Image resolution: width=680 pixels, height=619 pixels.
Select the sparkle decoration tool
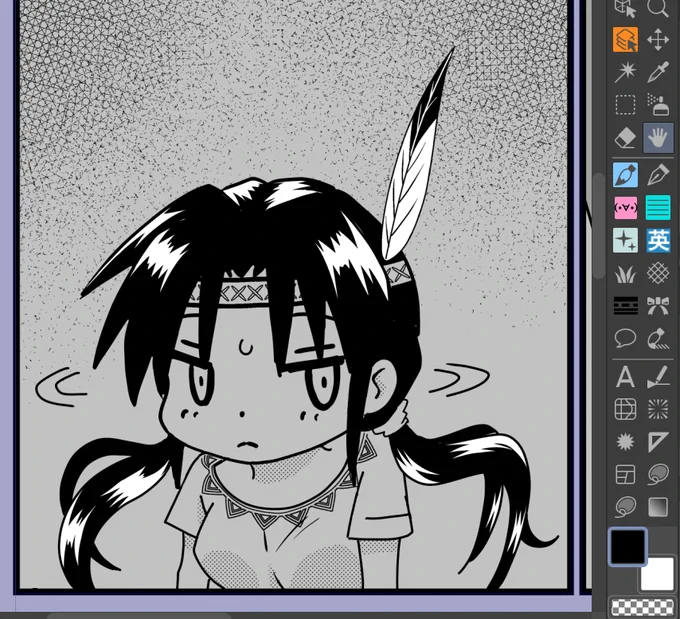625,241
